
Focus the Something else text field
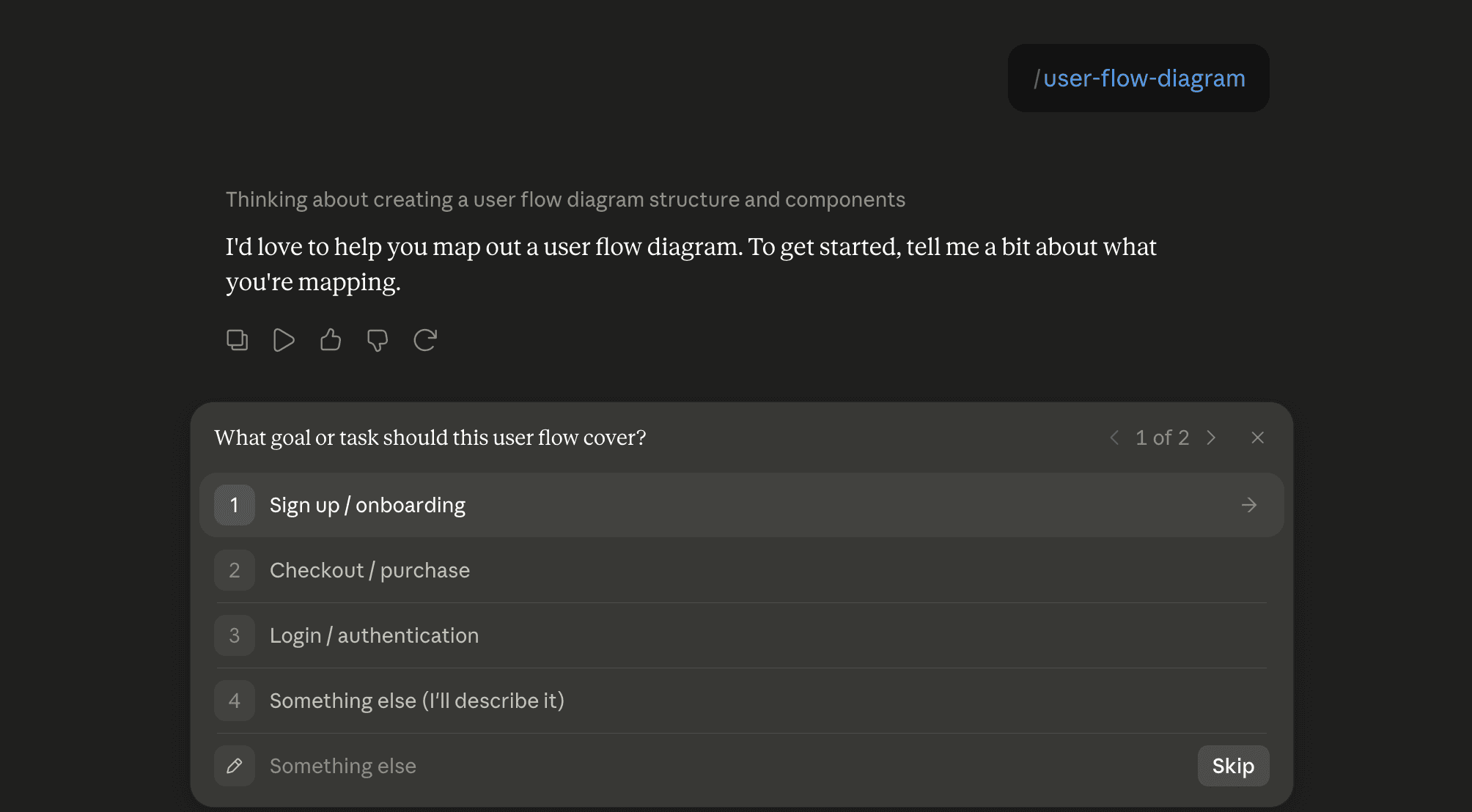tap(726, 766)
